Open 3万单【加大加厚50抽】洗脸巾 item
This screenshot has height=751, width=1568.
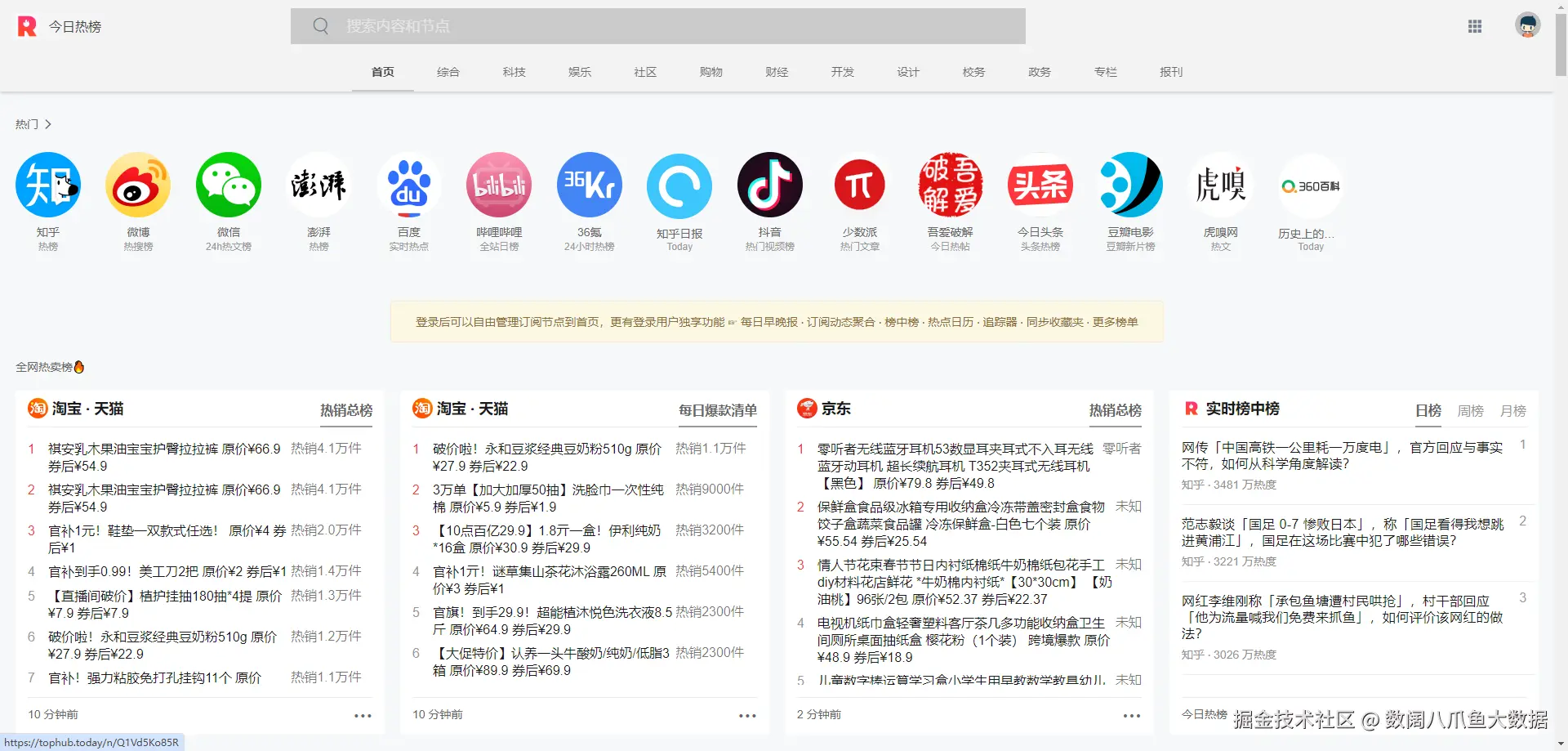tap(549, 498)
